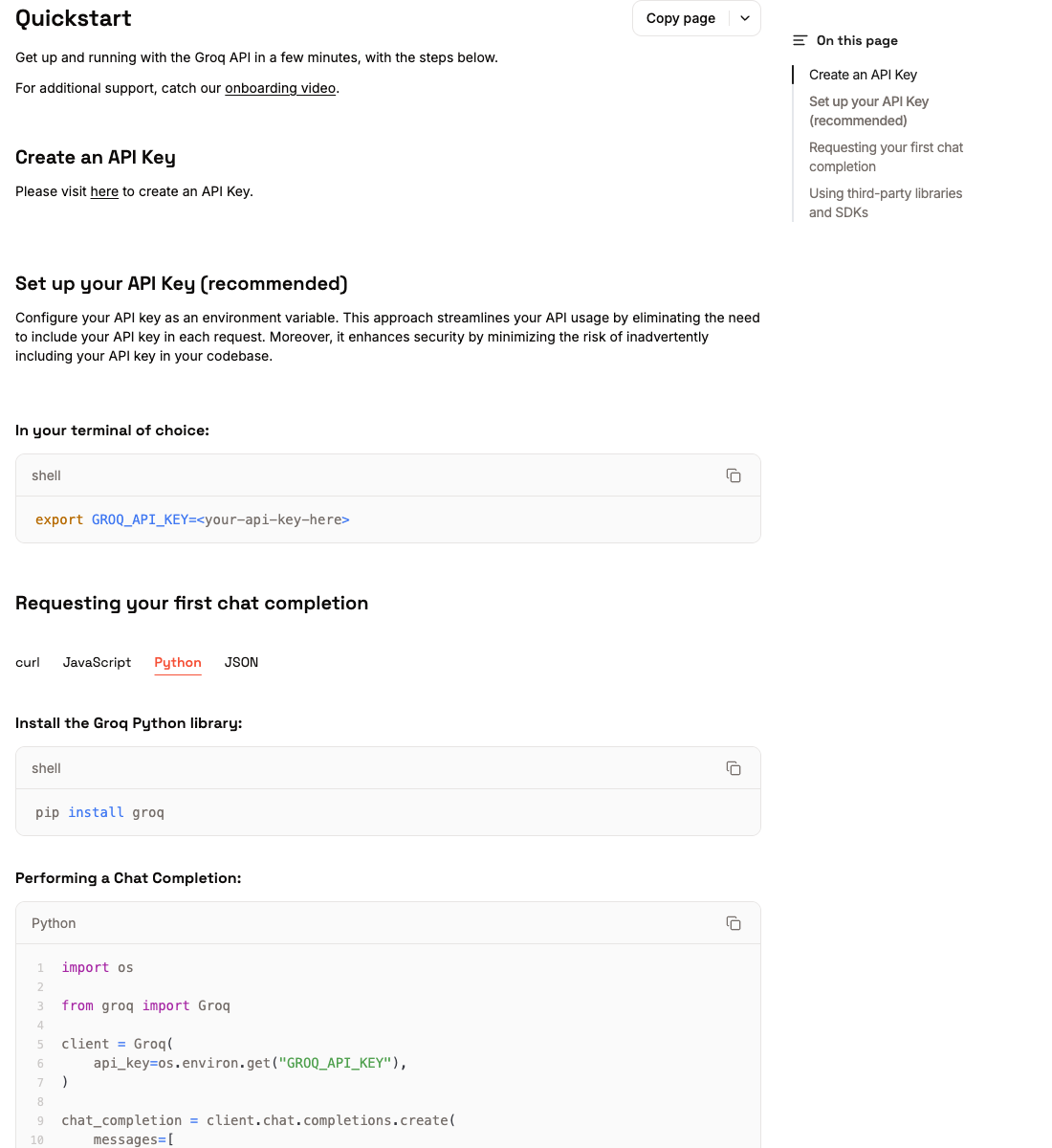Click the api_key=os.environ.get code line
Screen dimensions: 1052x1148
pyautogui.click(x=250, y=1063)
